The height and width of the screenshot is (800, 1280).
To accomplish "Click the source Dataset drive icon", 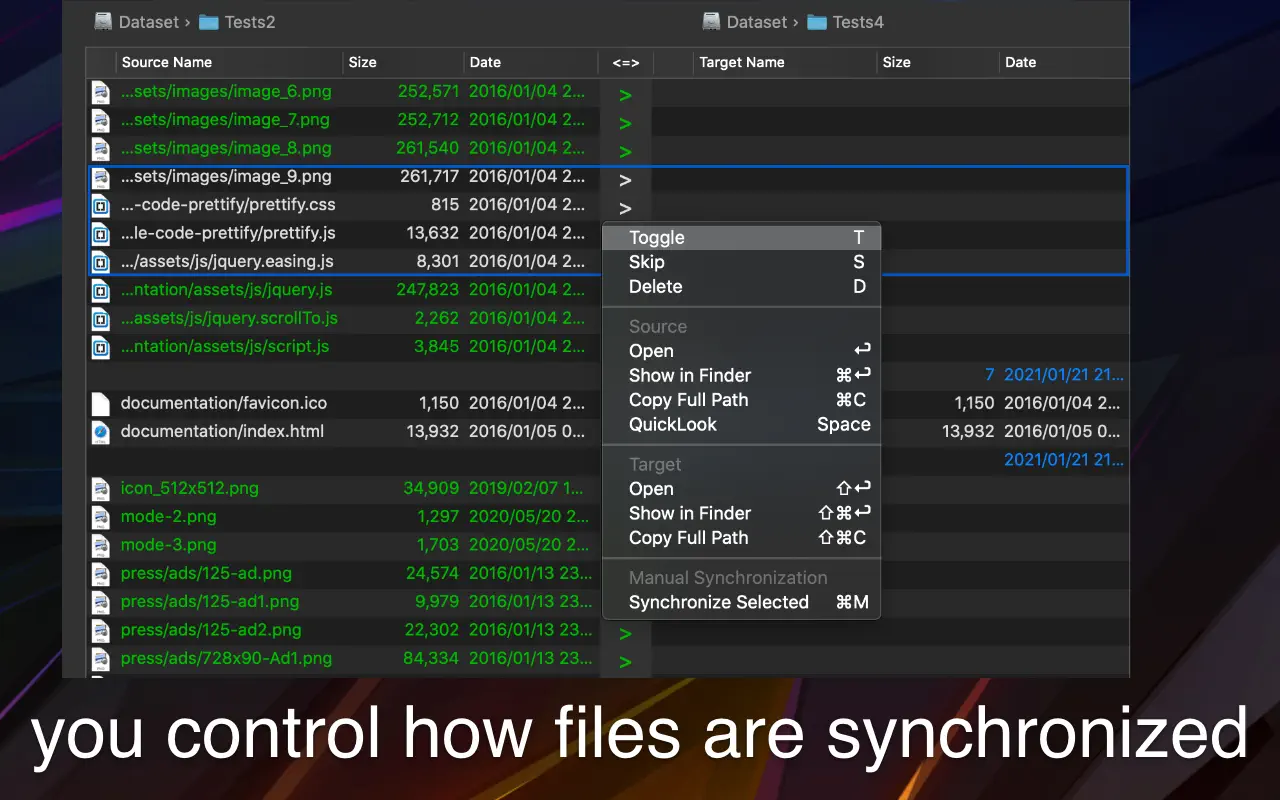I will (x=103, y=22).
